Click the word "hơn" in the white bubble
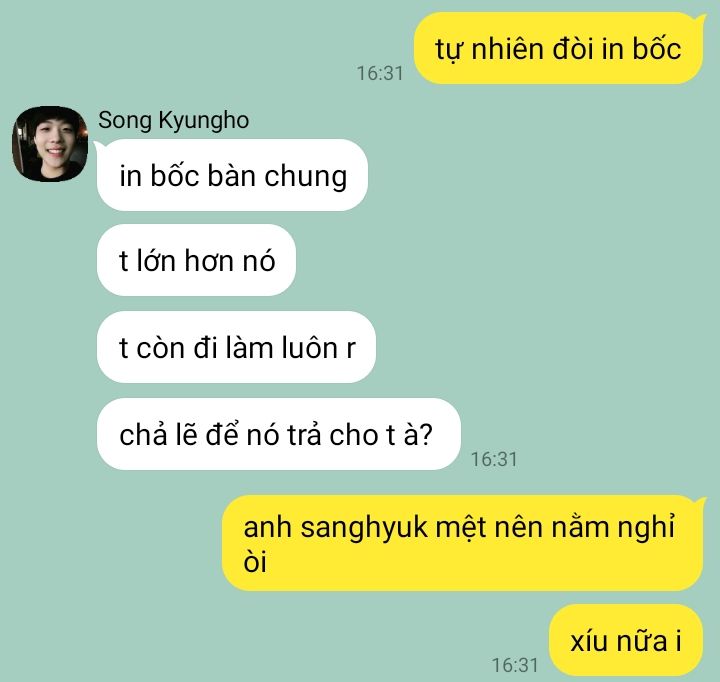This screenshot has width=720, height=682. pos(208,261)
